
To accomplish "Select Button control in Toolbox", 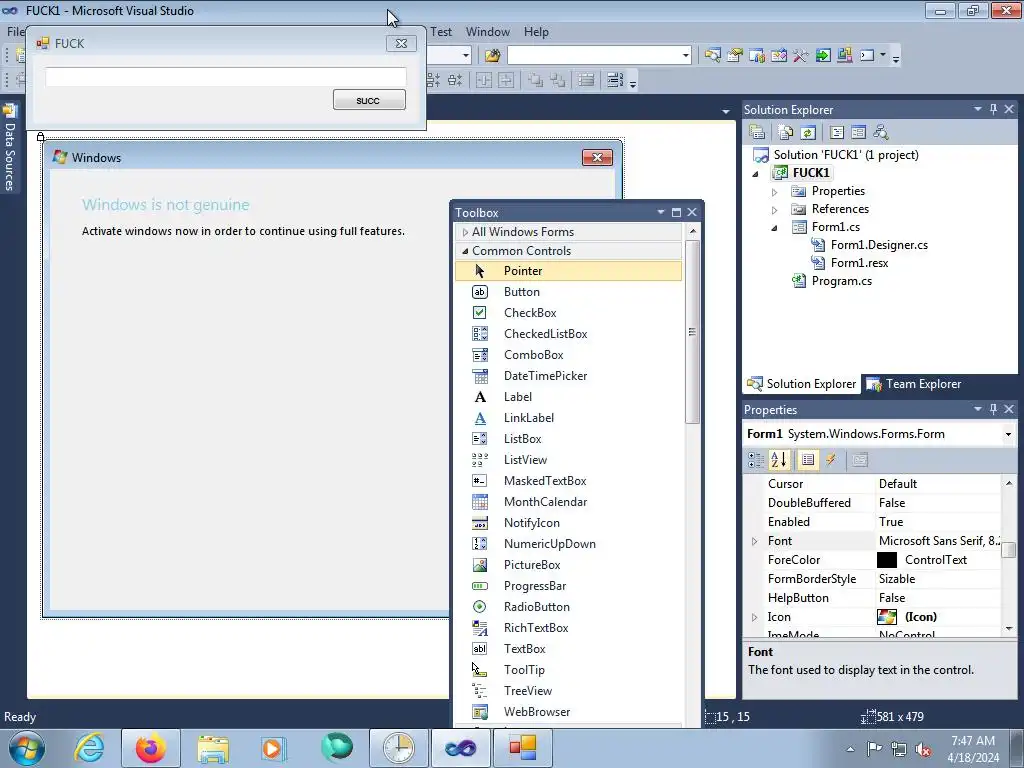I will pyautogui.click(x=568, y=292).
